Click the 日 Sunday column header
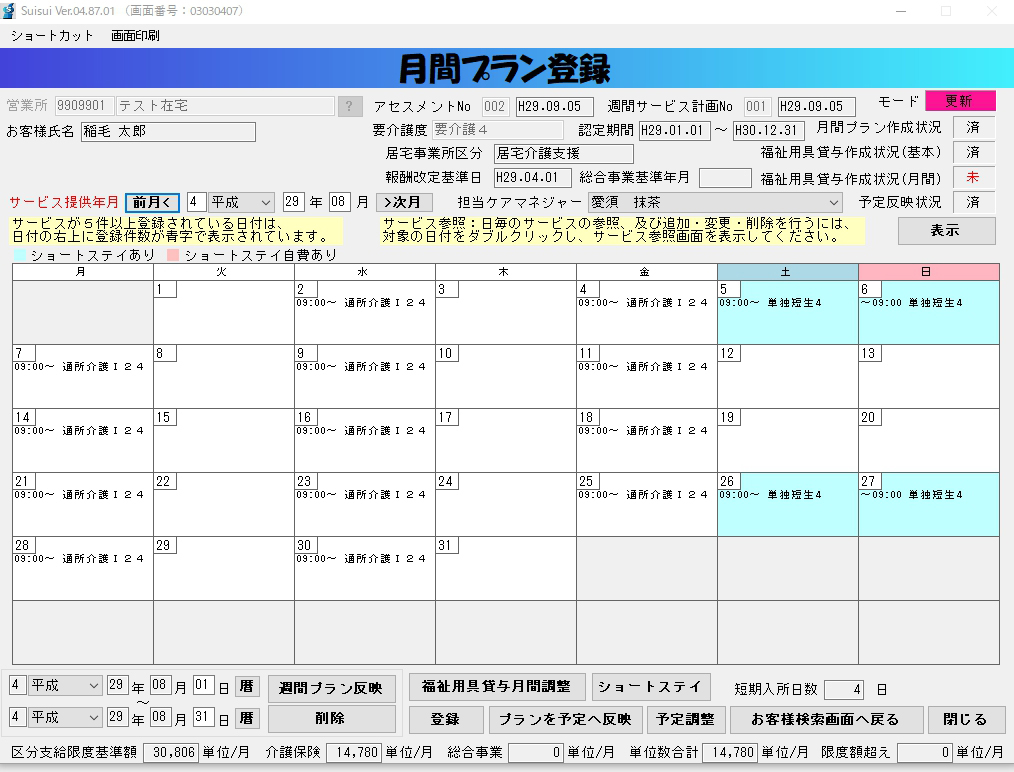Screen dimensions: 1014x772 tap(929, 272)
